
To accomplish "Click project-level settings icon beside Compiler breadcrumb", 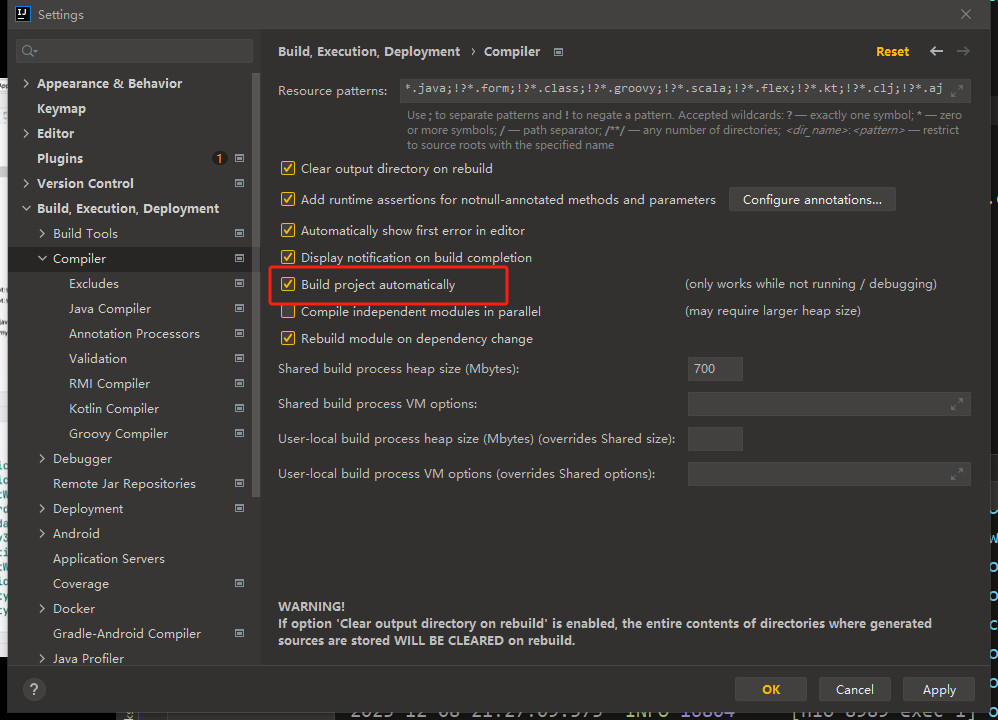I will tap(558, 52).
